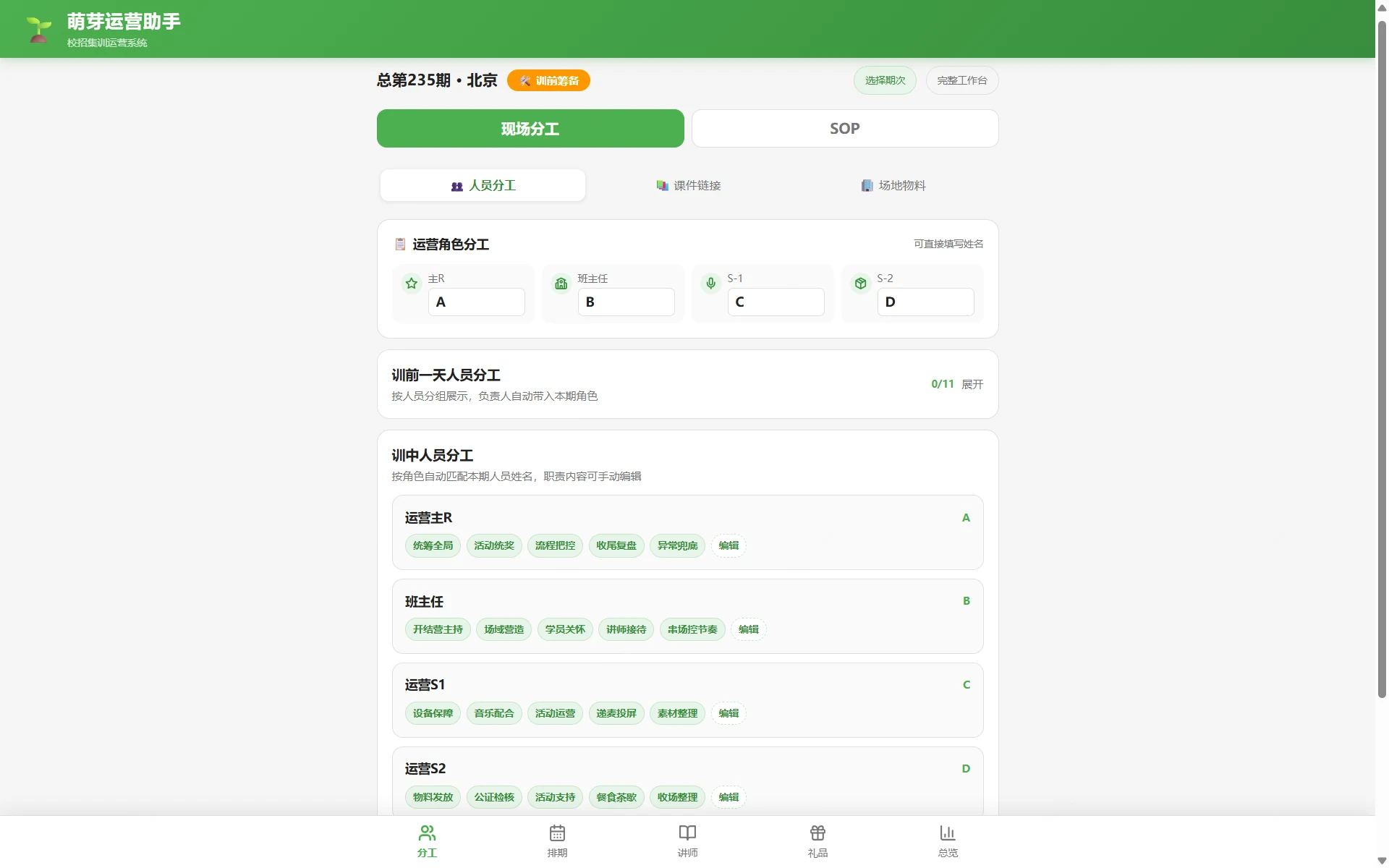
Task: Switch to the 人员分工 tab
Action: pos(483,185)
